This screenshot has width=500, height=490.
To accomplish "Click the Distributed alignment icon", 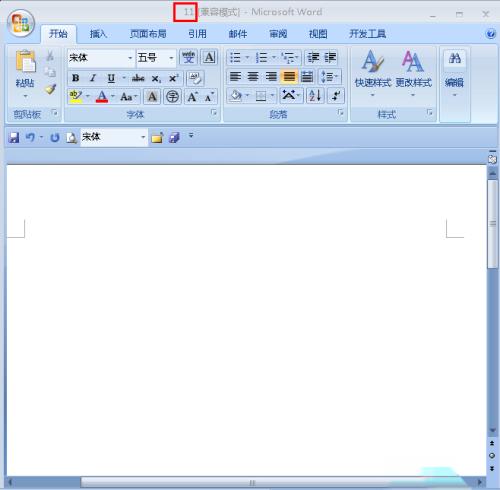I will click(x=307, y=77).
